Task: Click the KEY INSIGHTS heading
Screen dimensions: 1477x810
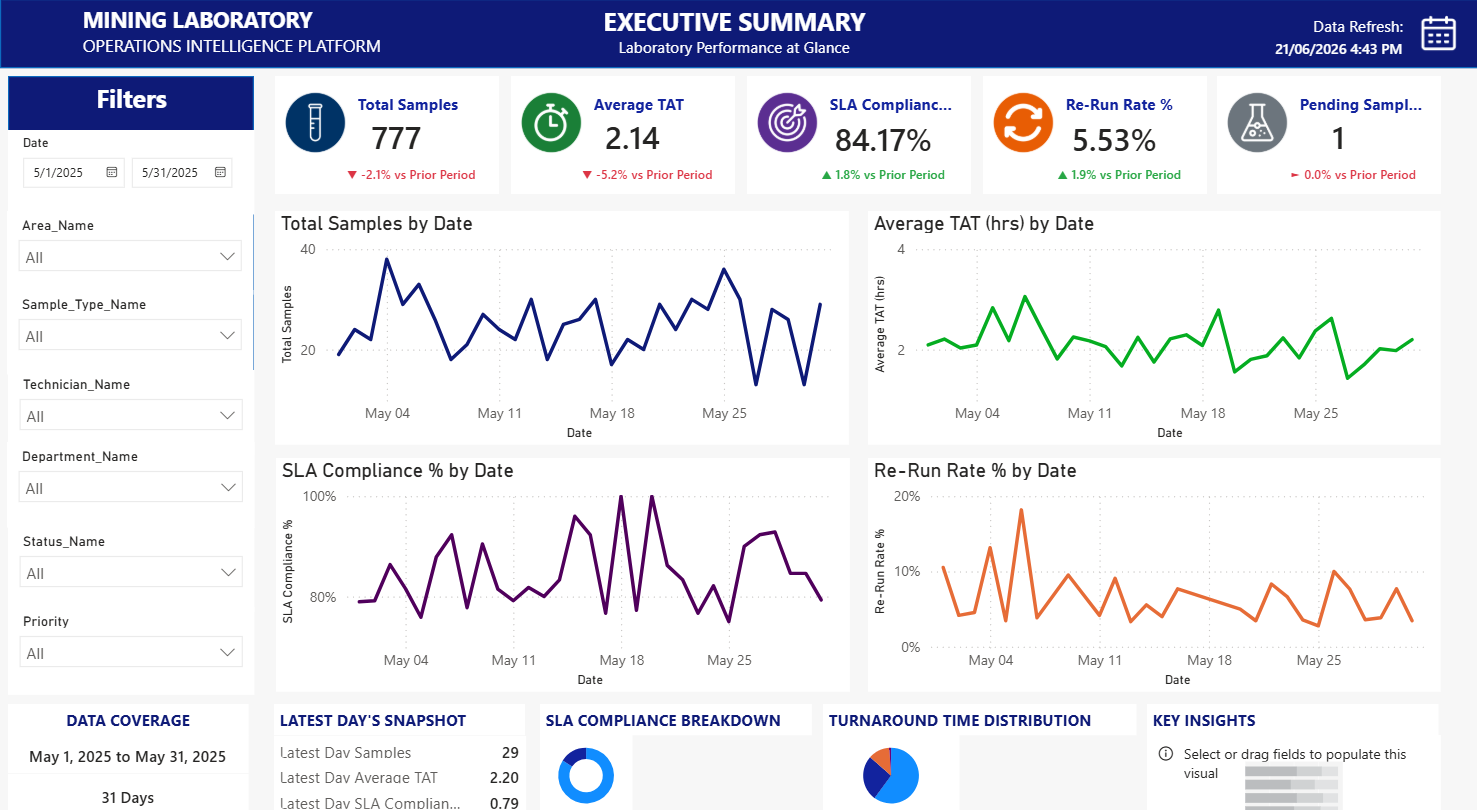Action: point(1204,720)
